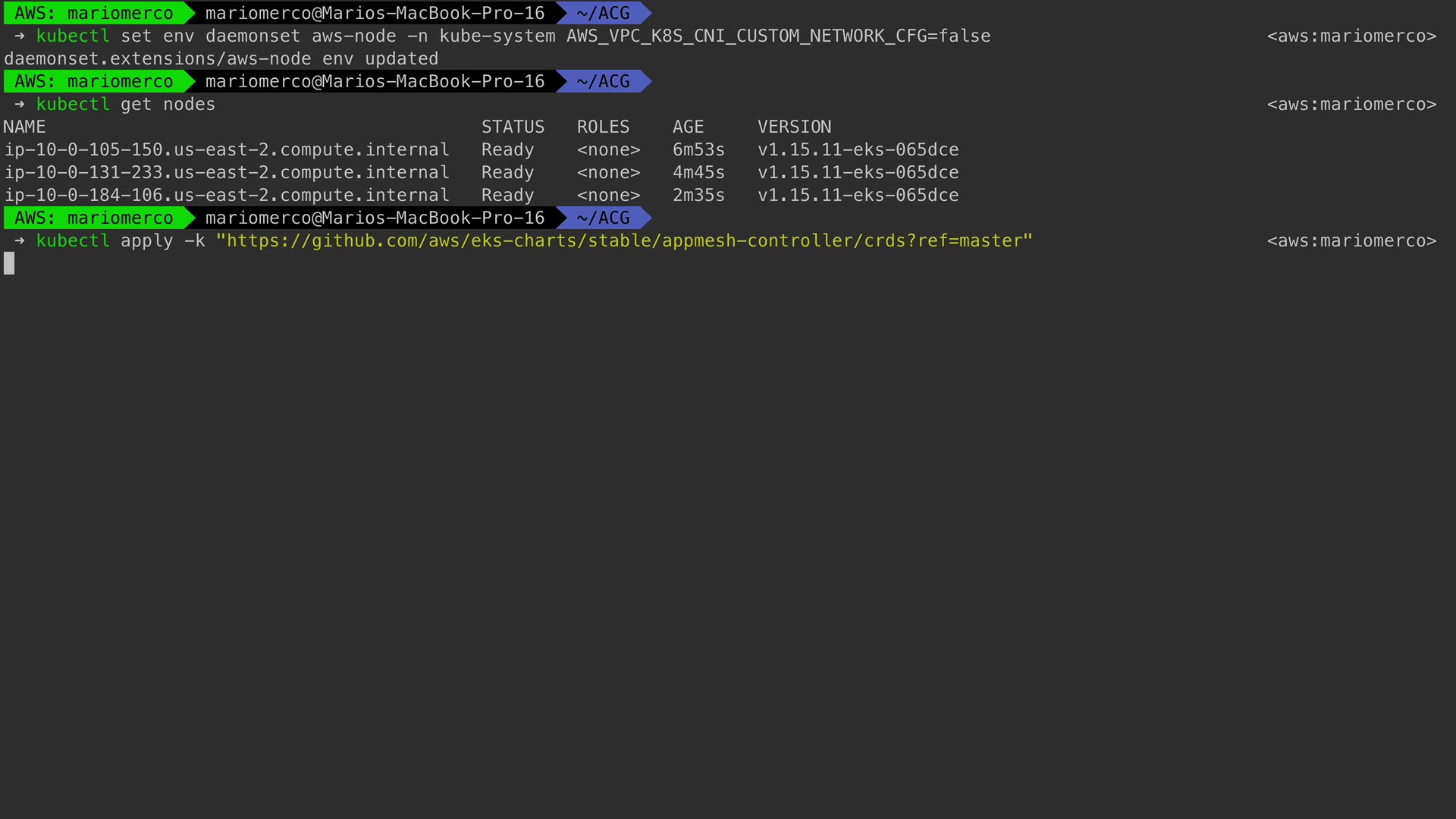Click the first green AWS: mariomerco prompt segment
Image resolution: width=1456 pixels, height=819 pixels.
click(x=94, y=14)
